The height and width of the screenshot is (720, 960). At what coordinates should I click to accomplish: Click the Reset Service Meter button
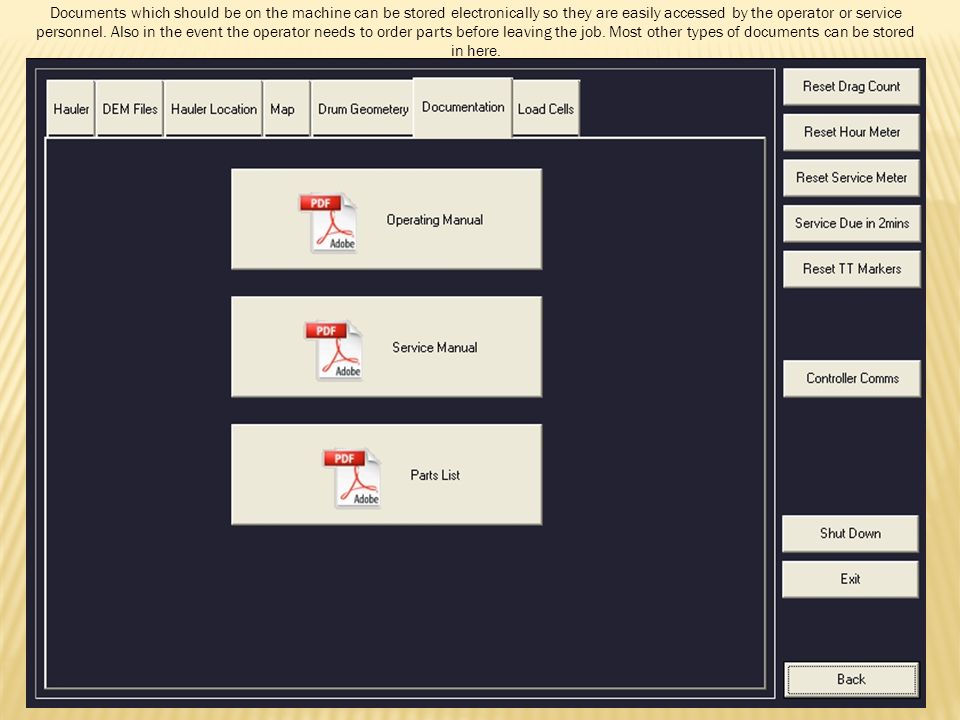(851, 178)
